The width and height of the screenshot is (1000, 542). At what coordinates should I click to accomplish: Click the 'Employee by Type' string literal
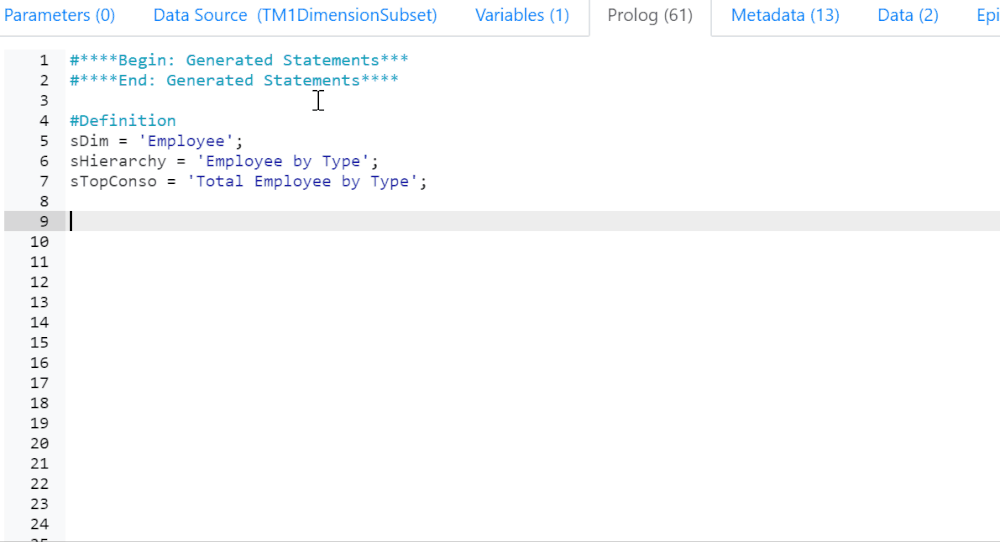(x=283, y=161)
